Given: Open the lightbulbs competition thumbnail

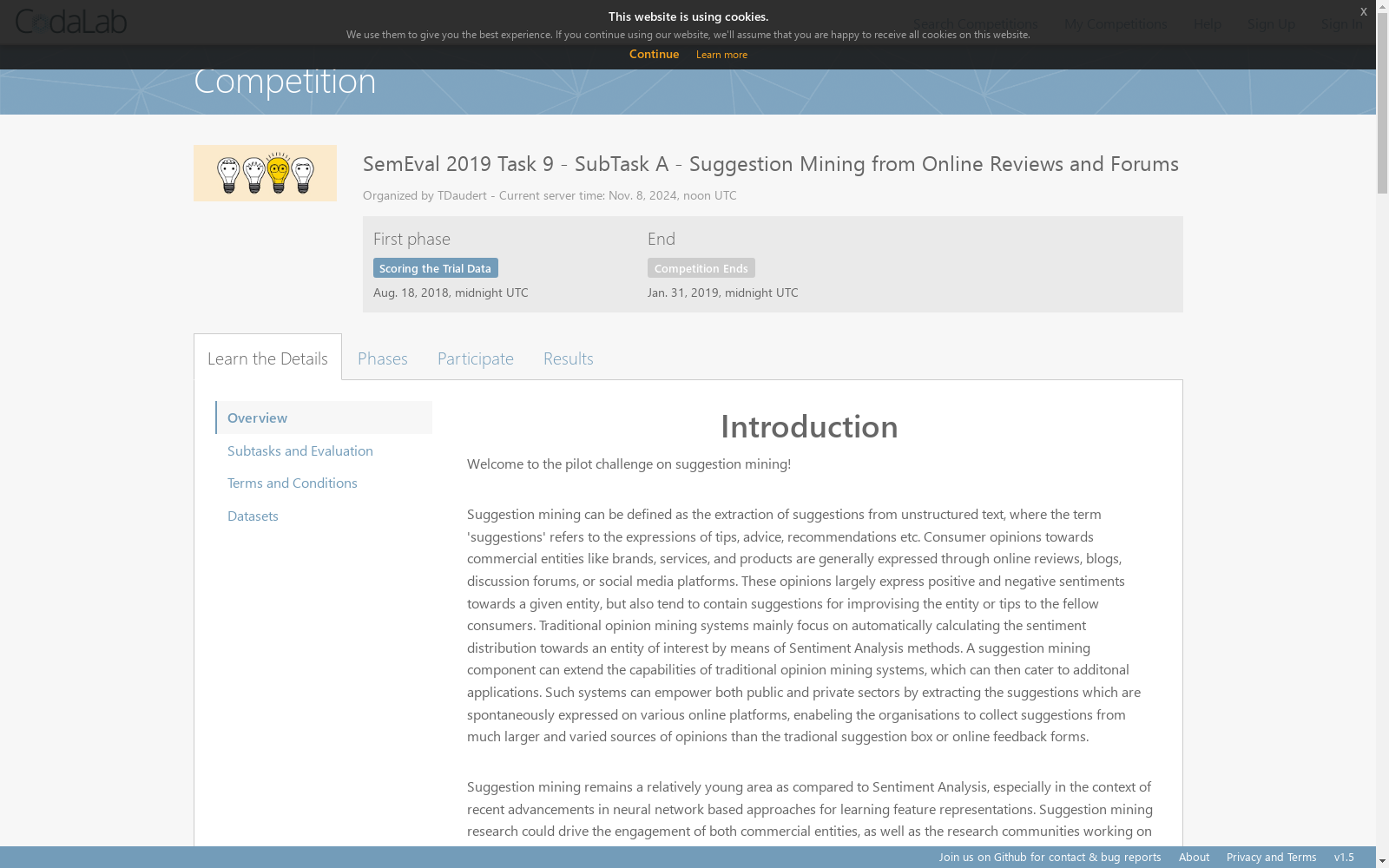Looking at the screenshot, I should [265, 173].
